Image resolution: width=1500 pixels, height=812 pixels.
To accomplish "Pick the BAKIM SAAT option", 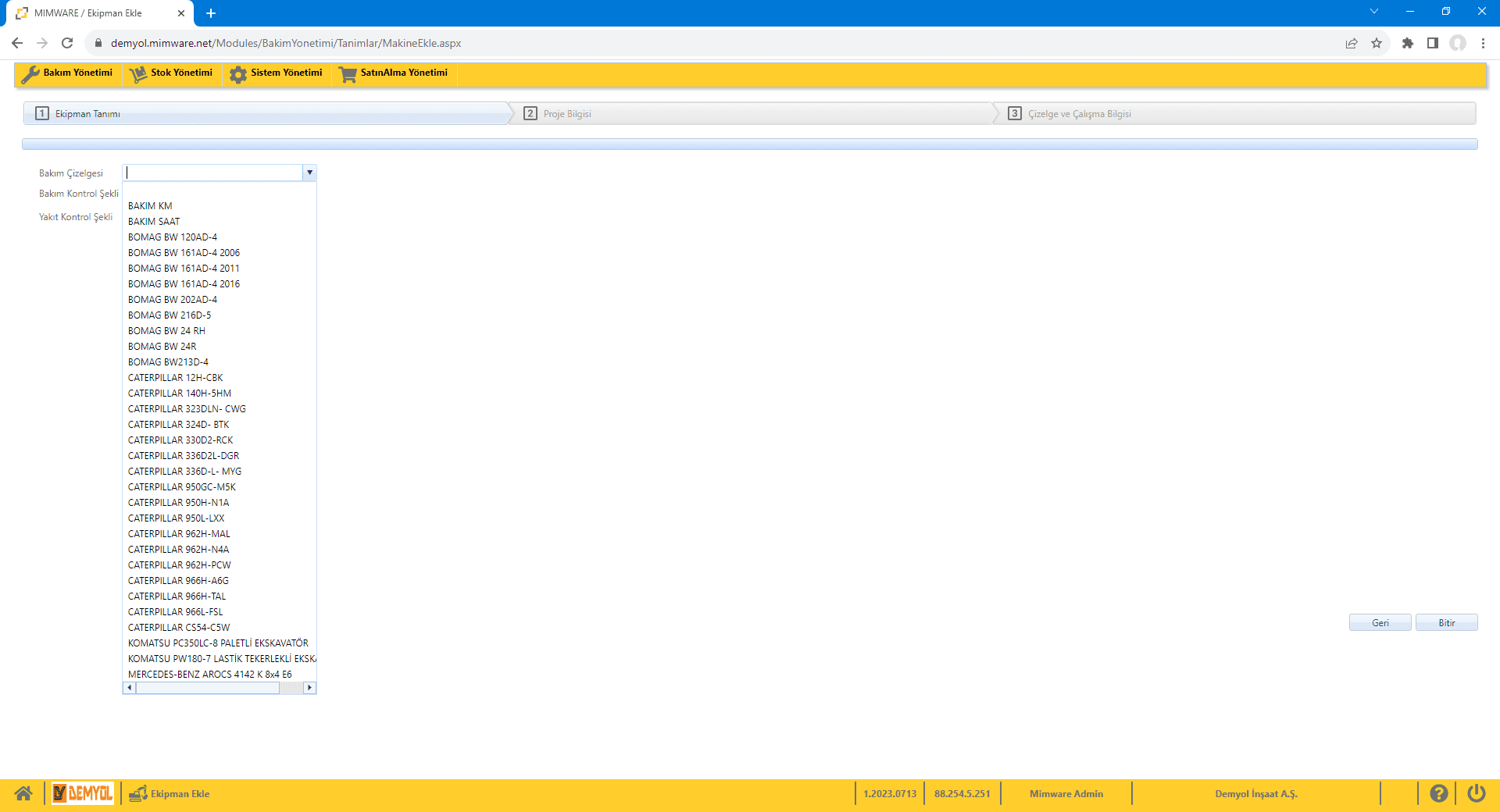I will 154,222.
